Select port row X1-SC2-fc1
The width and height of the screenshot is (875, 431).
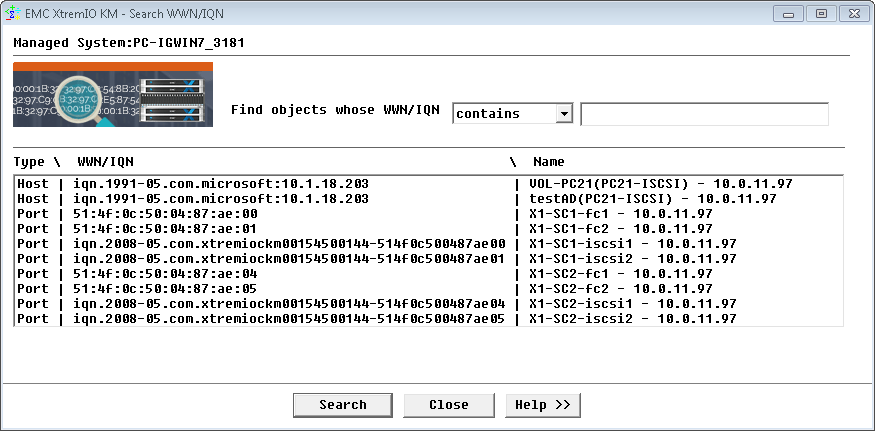click(x=428, y=274)
